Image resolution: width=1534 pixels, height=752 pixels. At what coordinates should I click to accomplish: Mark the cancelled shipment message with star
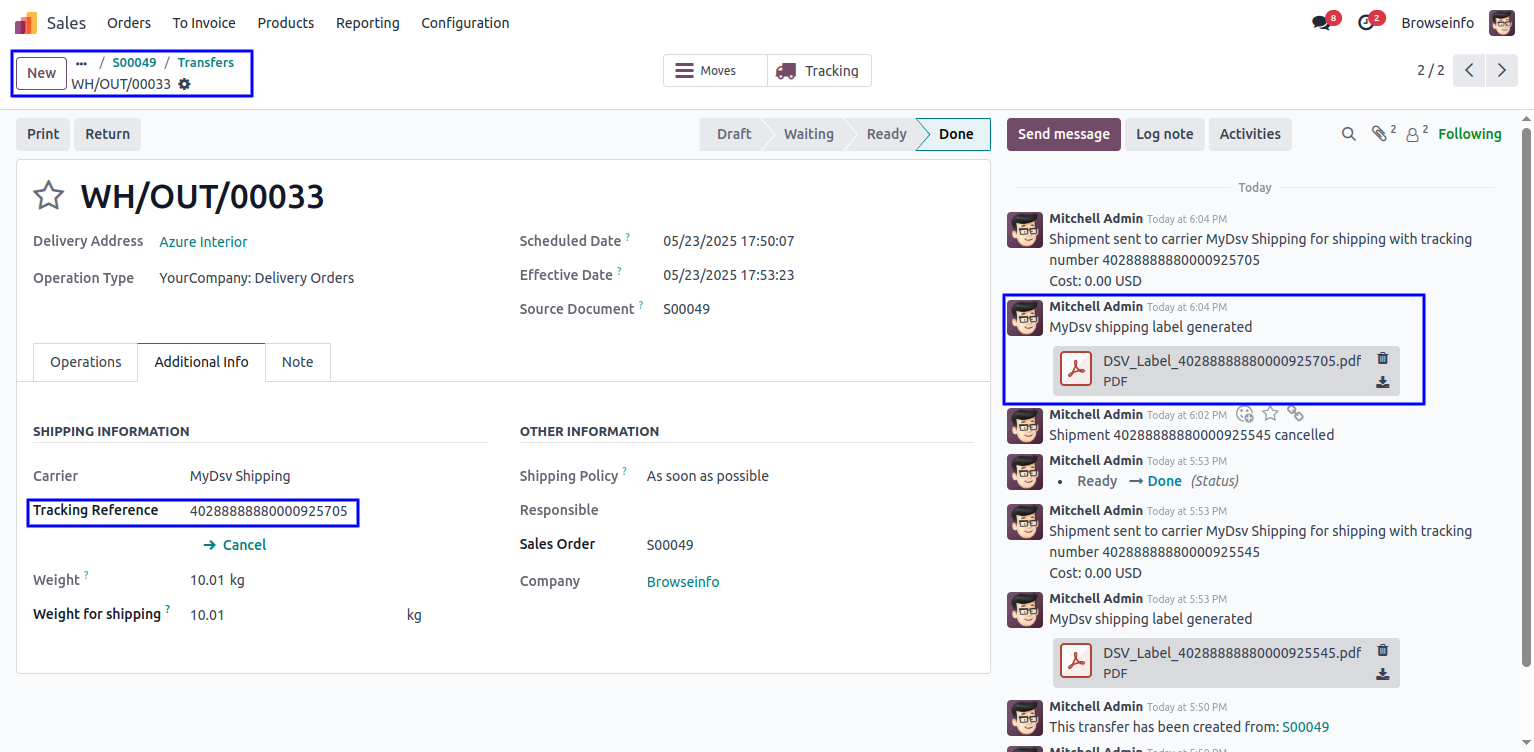1270,414
